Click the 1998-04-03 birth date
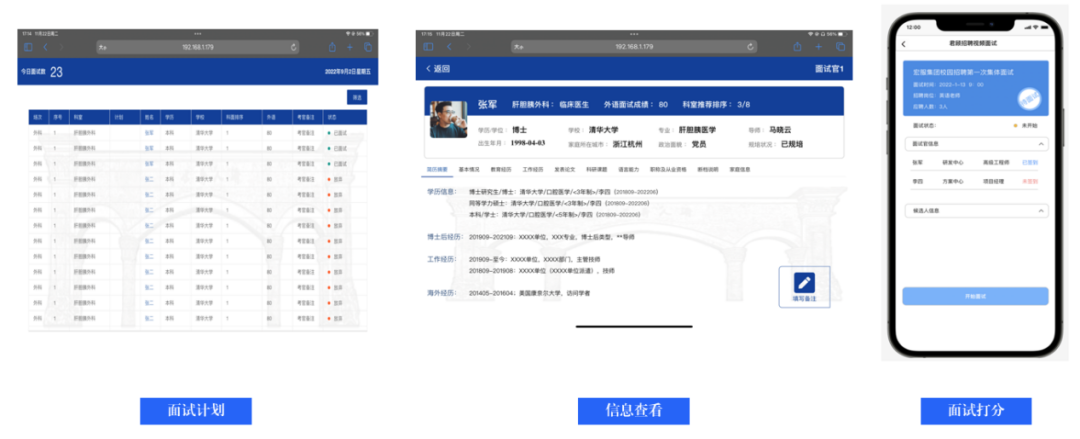The image size is (1080, 439). pos(528,143)
